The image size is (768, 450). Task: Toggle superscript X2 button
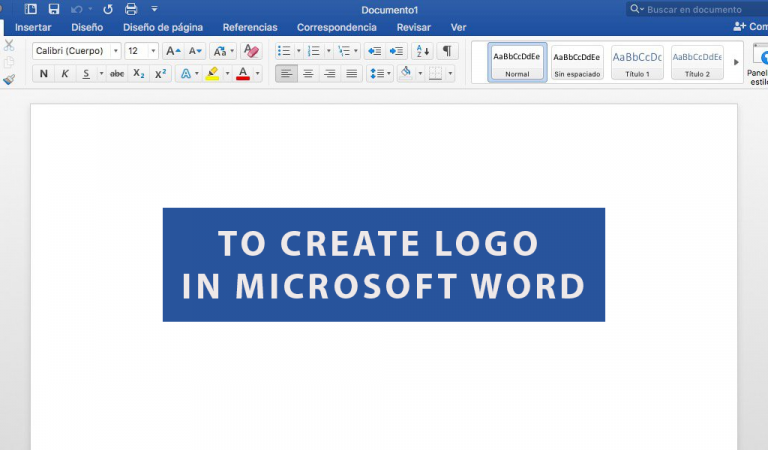coord(160,74)
